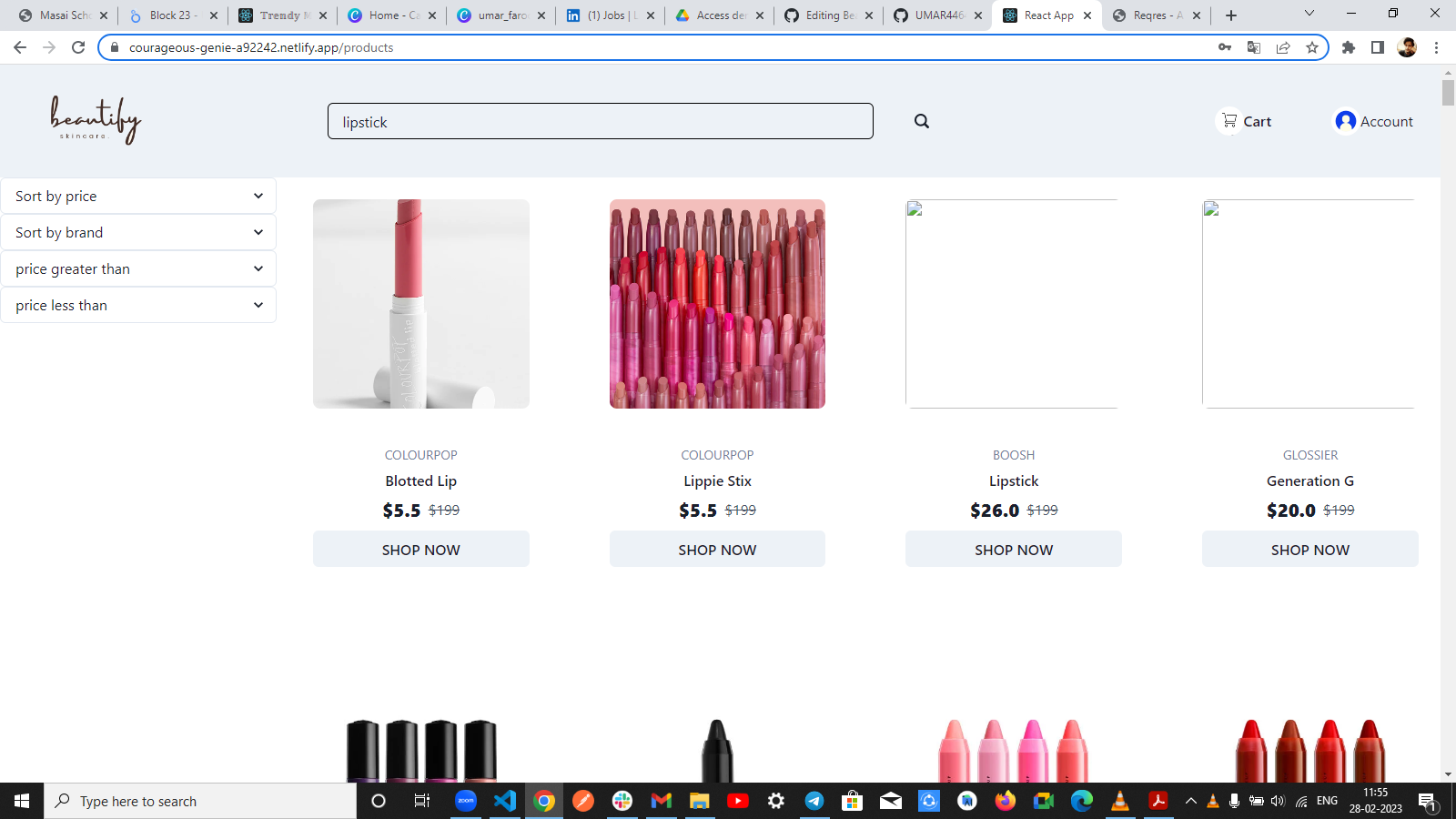This screenshot has height=819, width=1456.
Task: Reload the page with the refresh icon
Action: pyautogui.click(x=78, y=47)
